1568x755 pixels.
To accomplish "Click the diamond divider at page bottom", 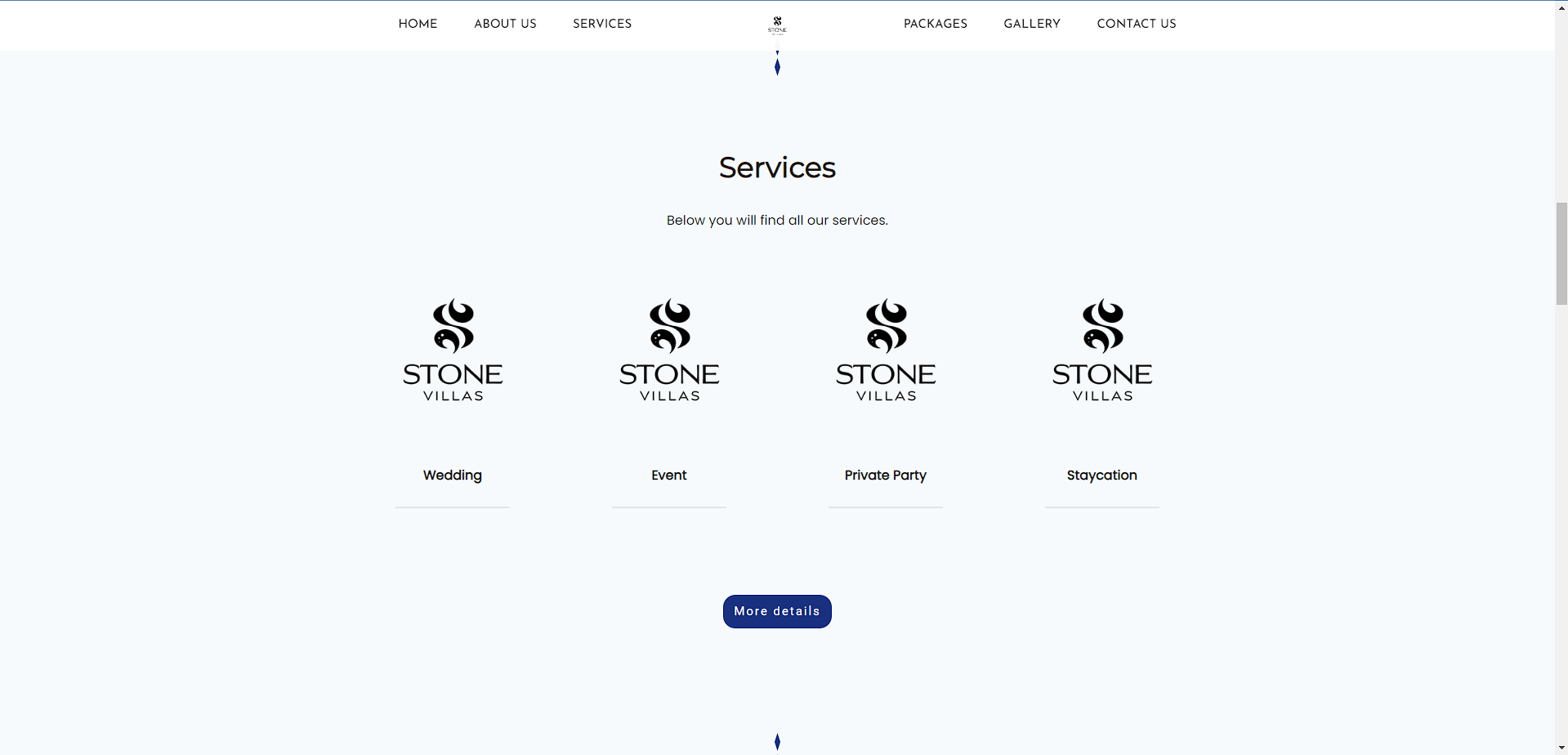I will pyautogui.click(x=777, y=741).
